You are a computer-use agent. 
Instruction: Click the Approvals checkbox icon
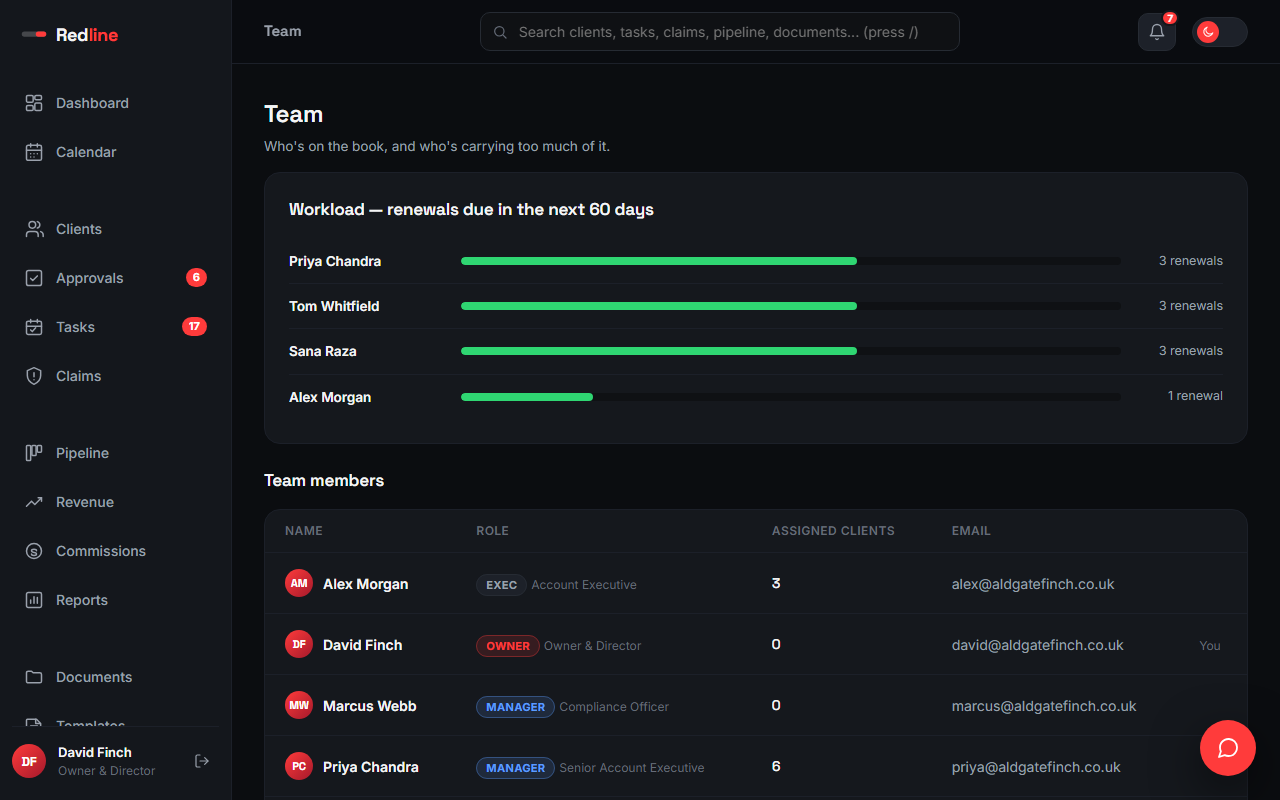[34, 278]
